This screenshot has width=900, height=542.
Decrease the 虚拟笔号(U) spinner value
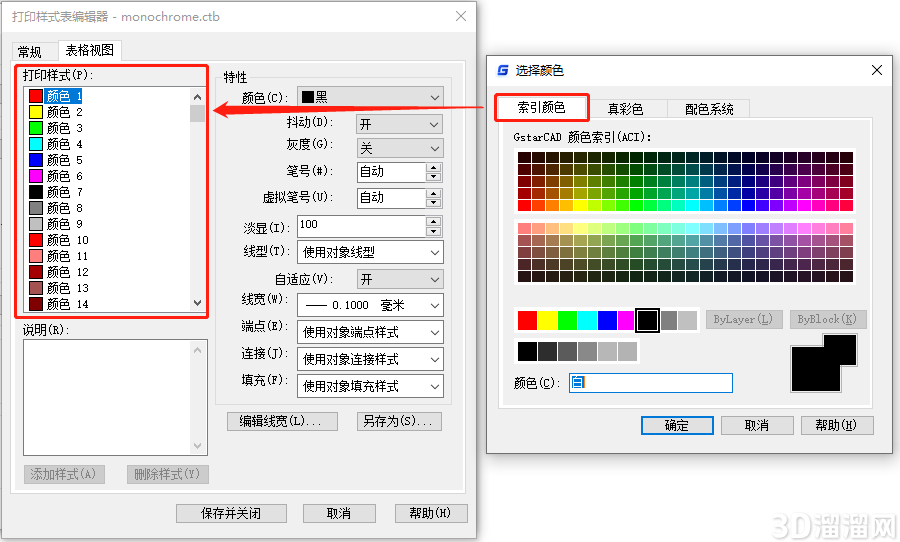click(x=434, y=203)
